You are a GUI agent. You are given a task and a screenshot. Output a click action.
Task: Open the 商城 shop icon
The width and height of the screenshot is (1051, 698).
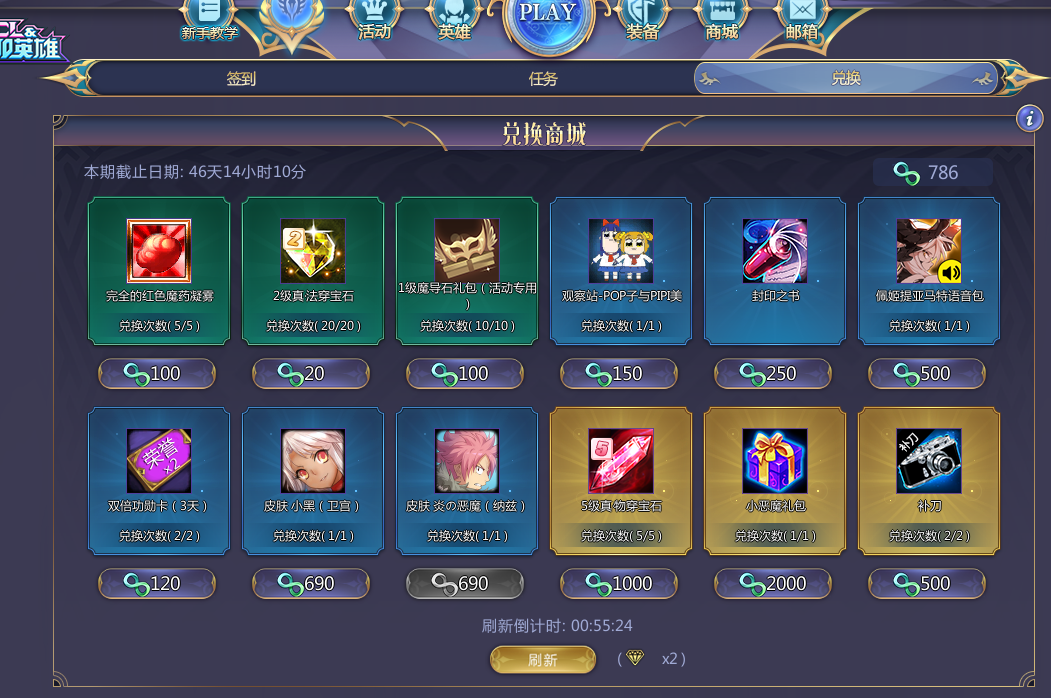pos(721,19)
